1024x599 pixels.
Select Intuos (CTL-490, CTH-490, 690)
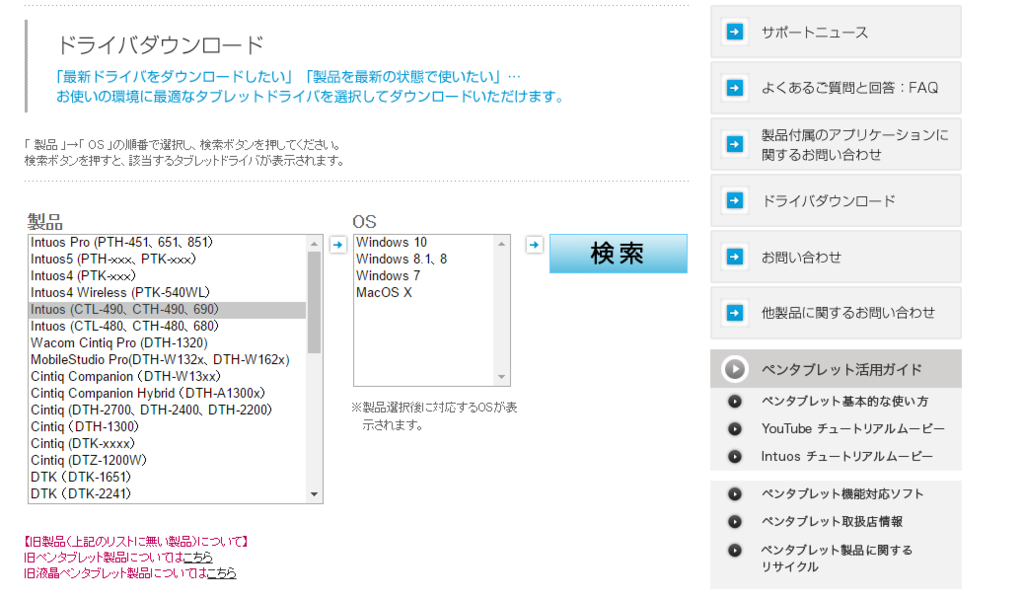coord(167,310)
